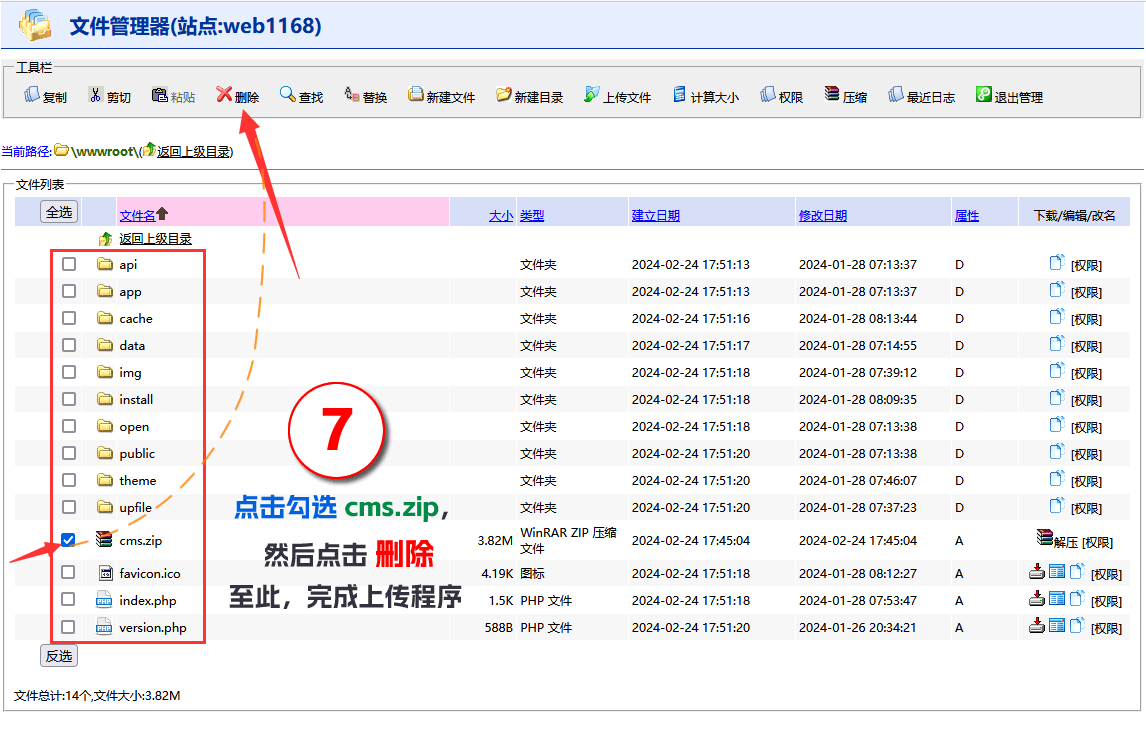Create a new file with 新建文件
Image resolution: width=1146 pixels, height=733 pixels.
(416, 96)
